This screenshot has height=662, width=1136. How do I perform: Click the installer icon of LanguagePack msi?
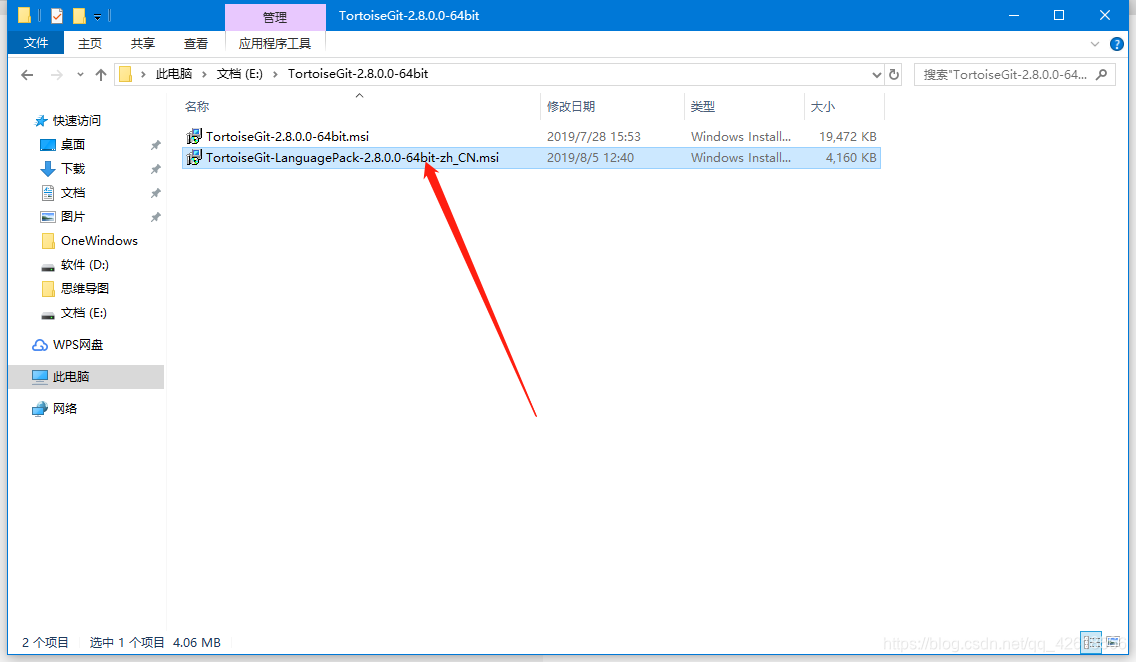click(x=193, y=157)
